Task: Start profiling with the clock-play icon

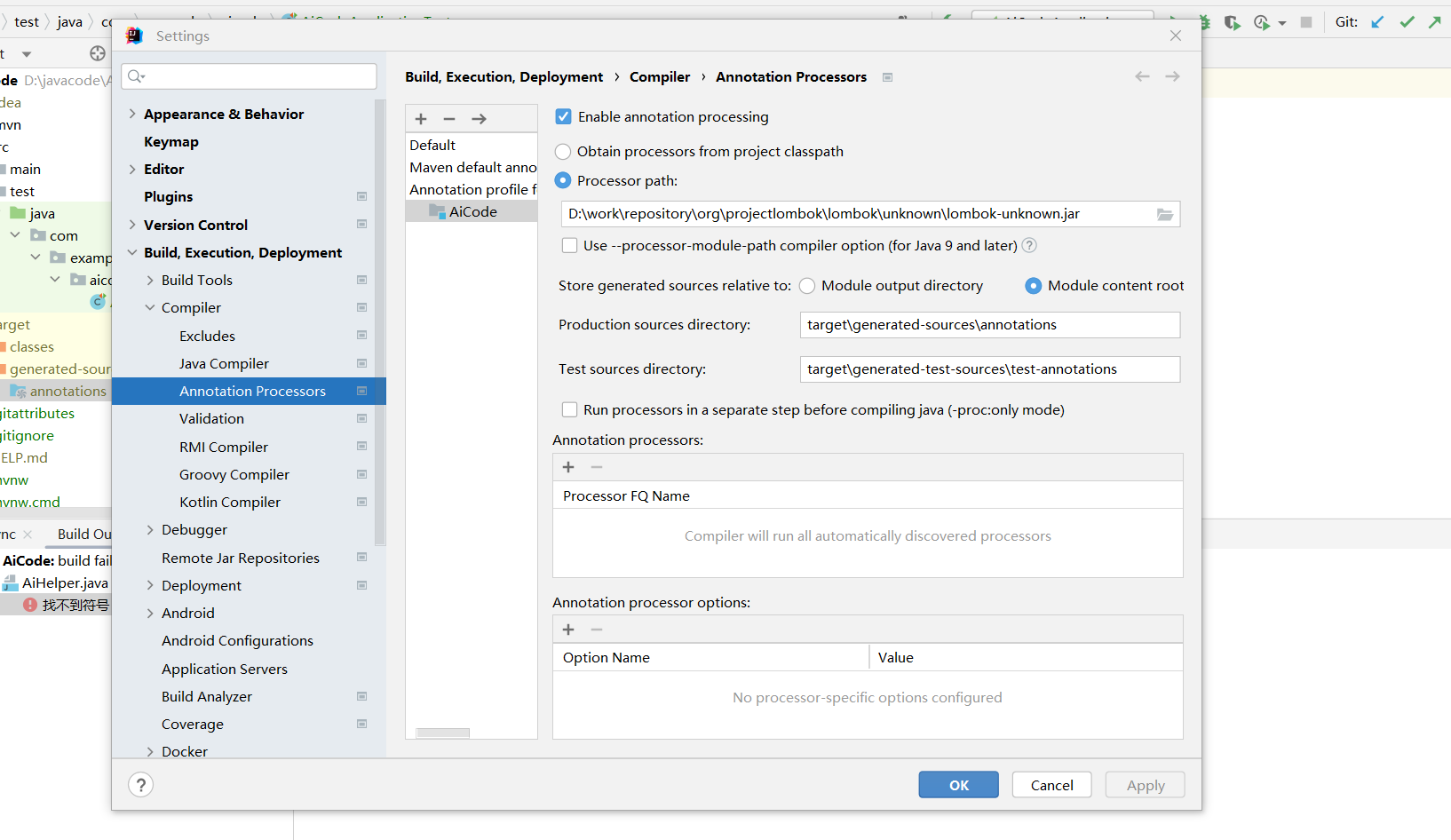Action: (x=1262, y=22)
